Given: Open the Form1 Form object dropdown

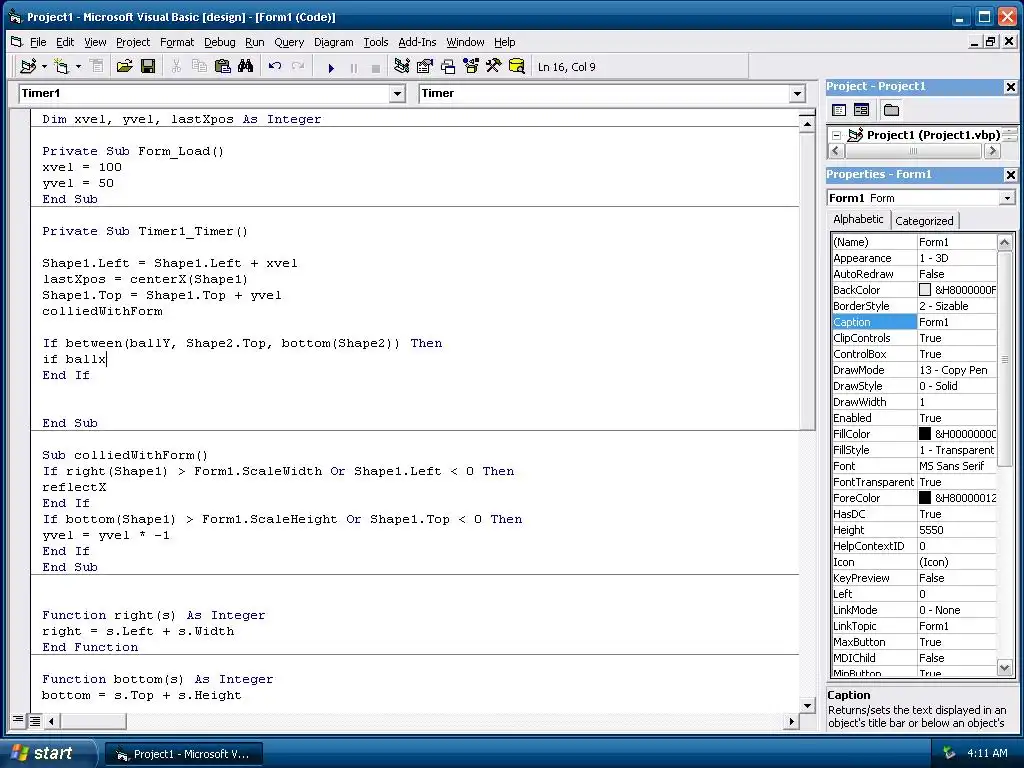Looking at the screenshot, I should click(x=1007, y=198).
